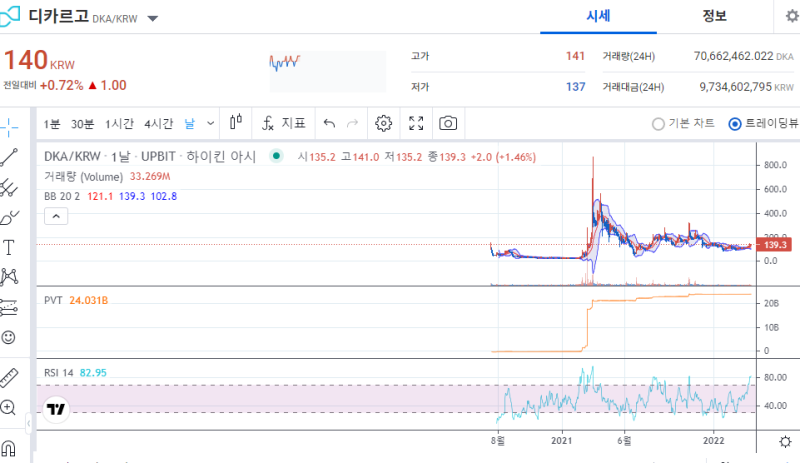Open time axis settings gear

tap(785, 442)
